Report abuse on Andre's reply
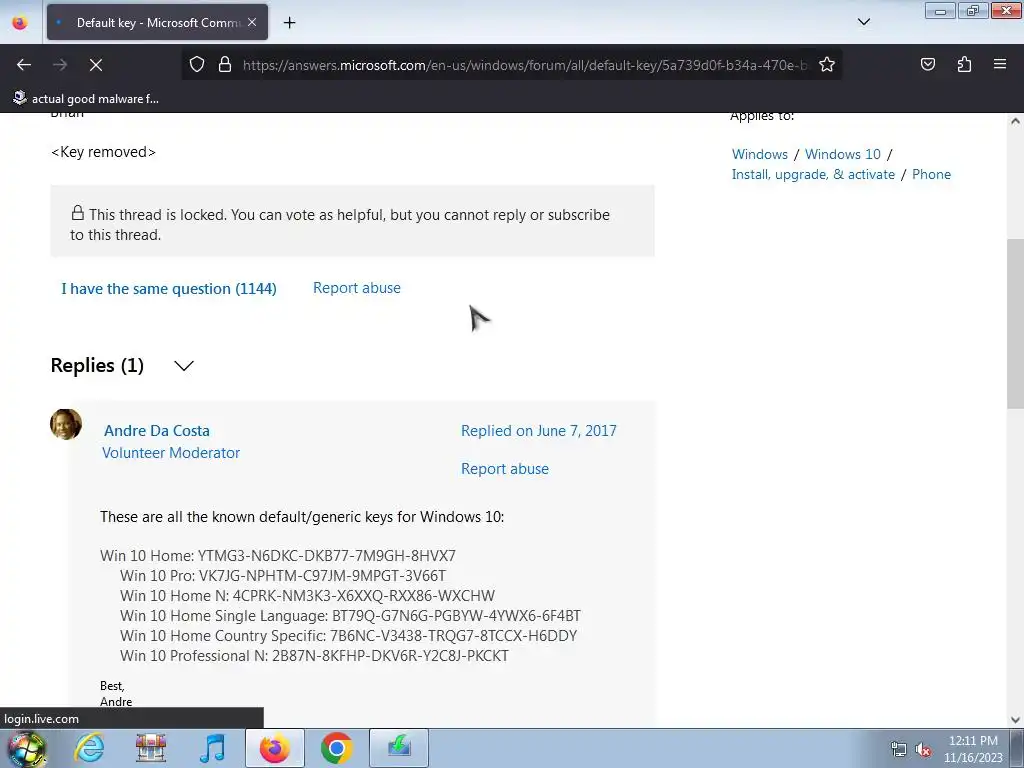The width and height of the screenshot is (1024, 768). tap(505, 469)
